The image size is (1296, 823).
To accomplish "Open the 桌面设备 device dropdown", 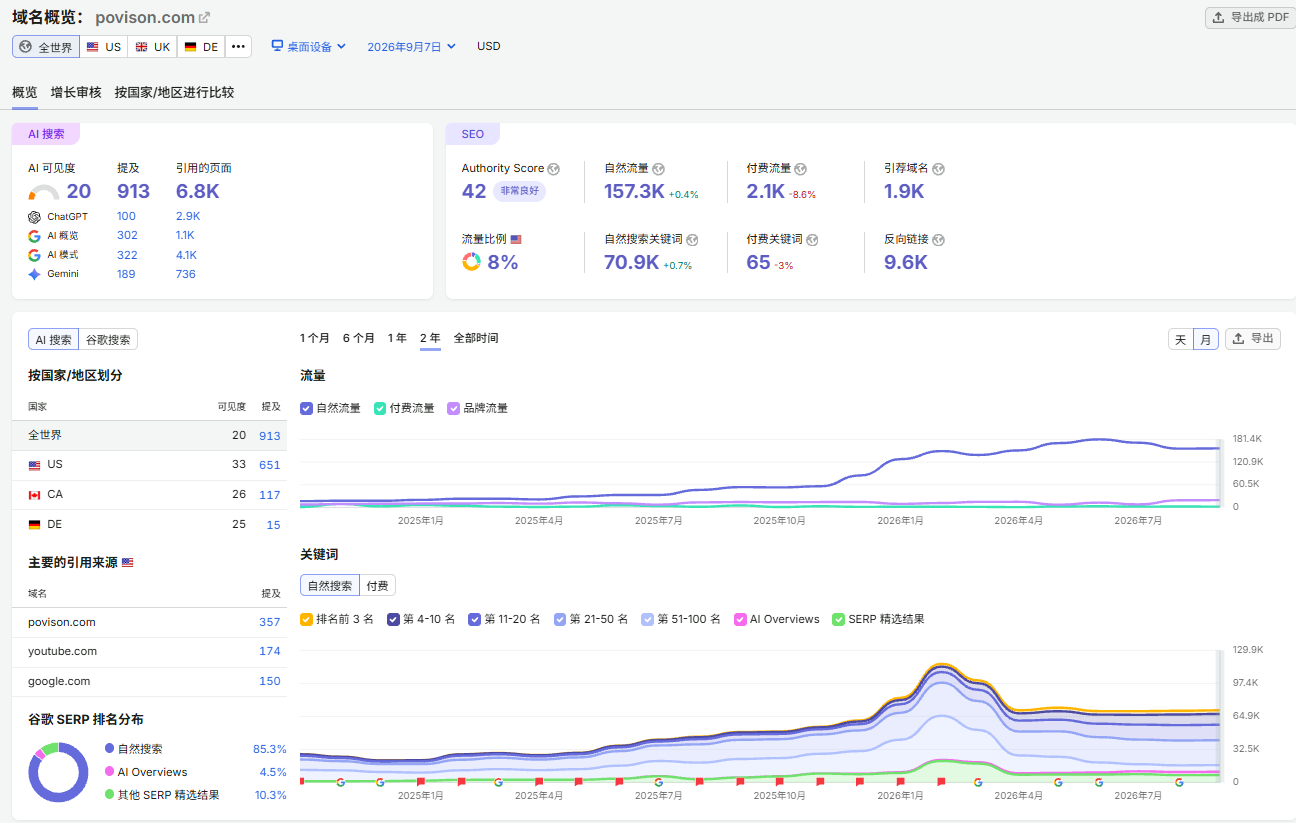I will (309, 46).
